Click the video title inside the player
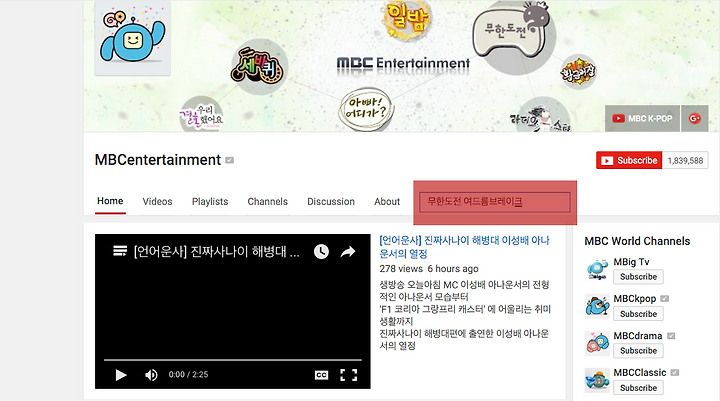Screen dimensions: 720x401 (216, 251)
